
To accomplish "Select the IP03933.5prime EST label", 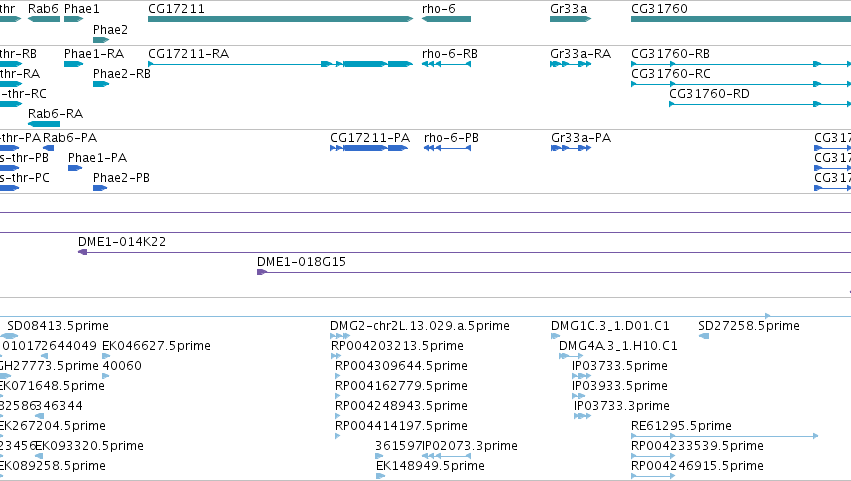I will pos(620,386).
